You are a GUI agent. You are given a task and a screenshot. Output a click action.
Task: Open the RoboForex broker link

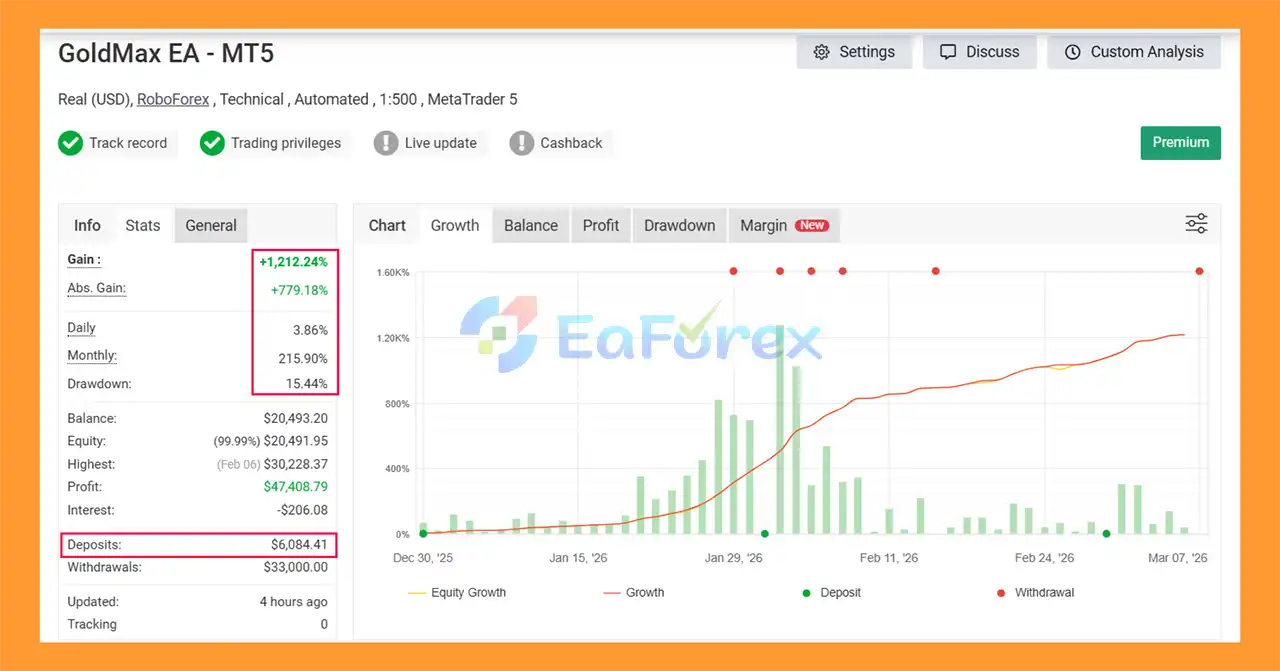173,99
